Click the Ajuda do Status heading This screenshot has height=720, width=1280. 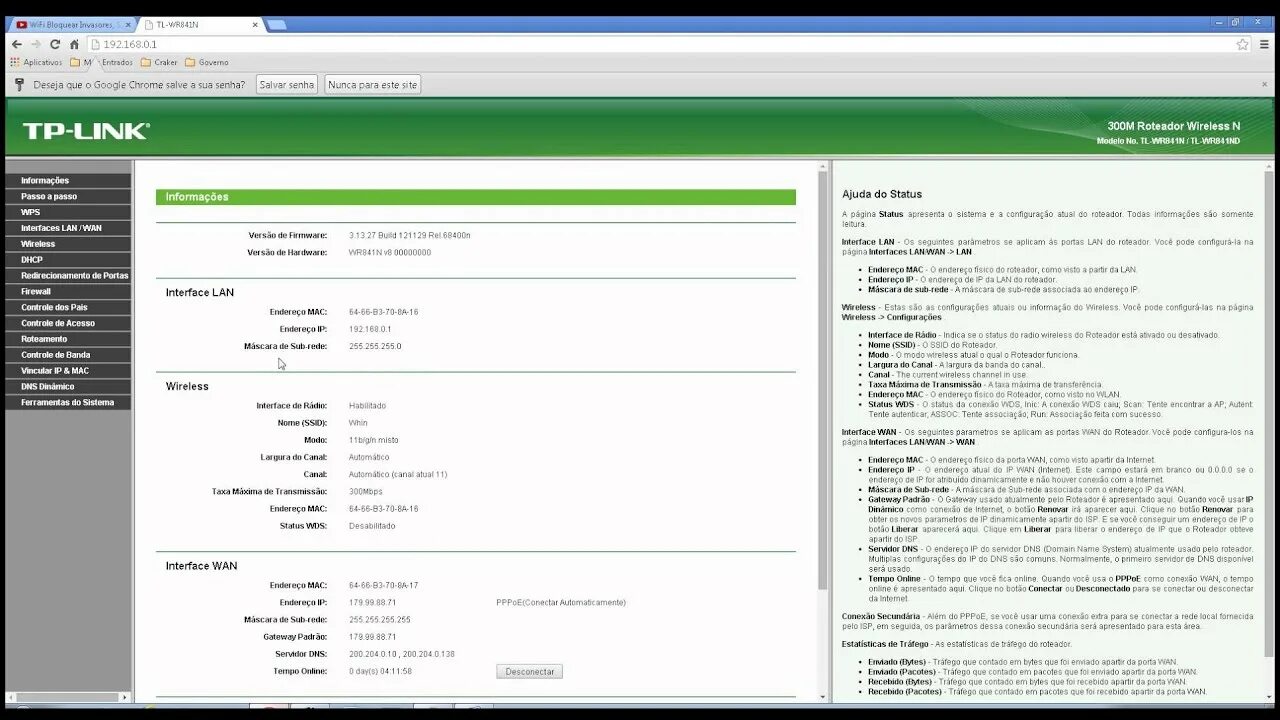(x=882, y=194)
